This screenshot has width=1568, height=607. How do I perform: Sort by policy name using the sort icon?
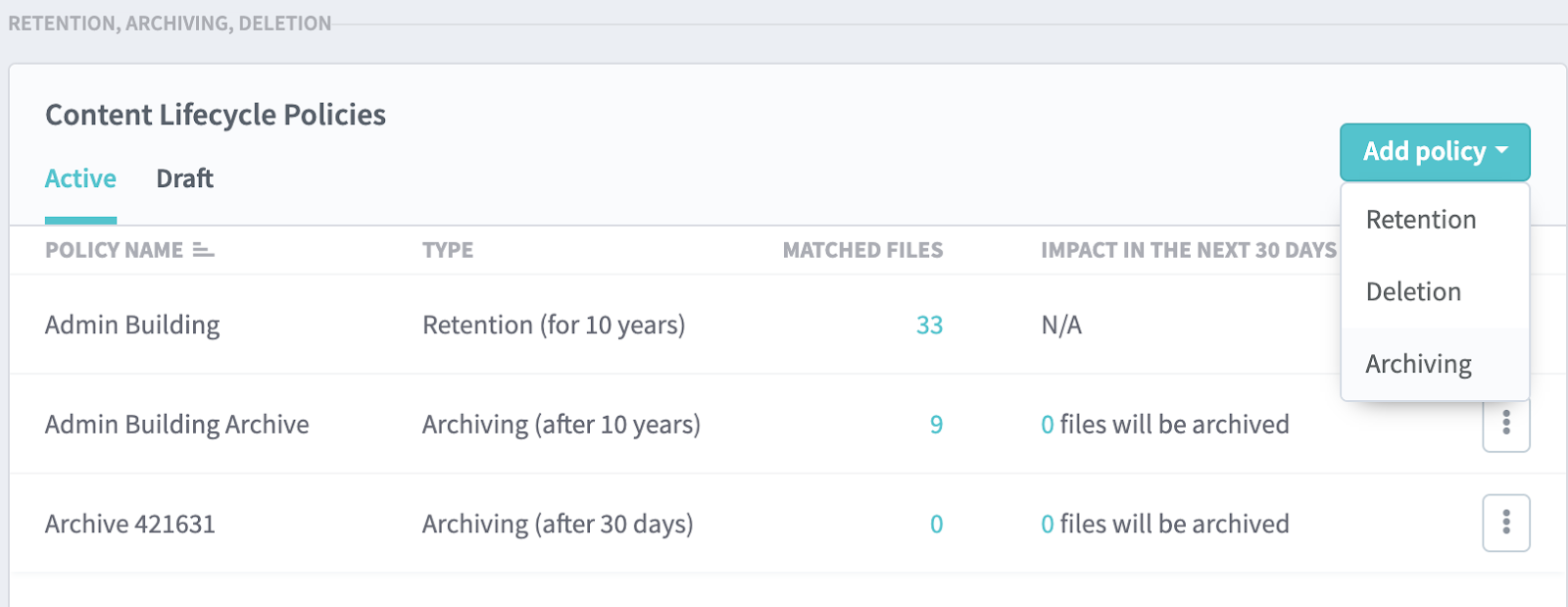coord(203,250)
